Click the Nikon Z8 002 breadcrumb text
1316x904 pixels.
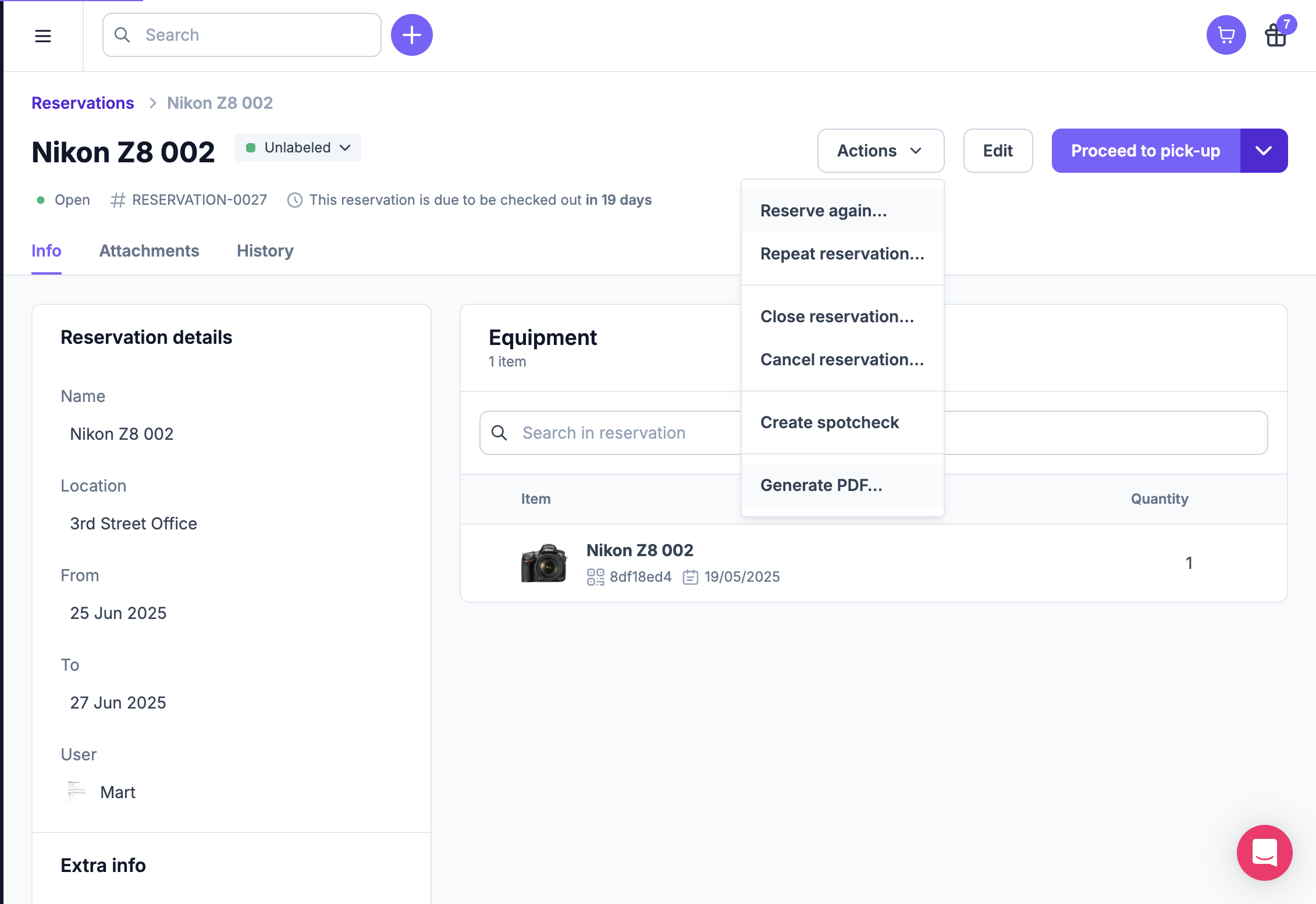click(220, 103)
